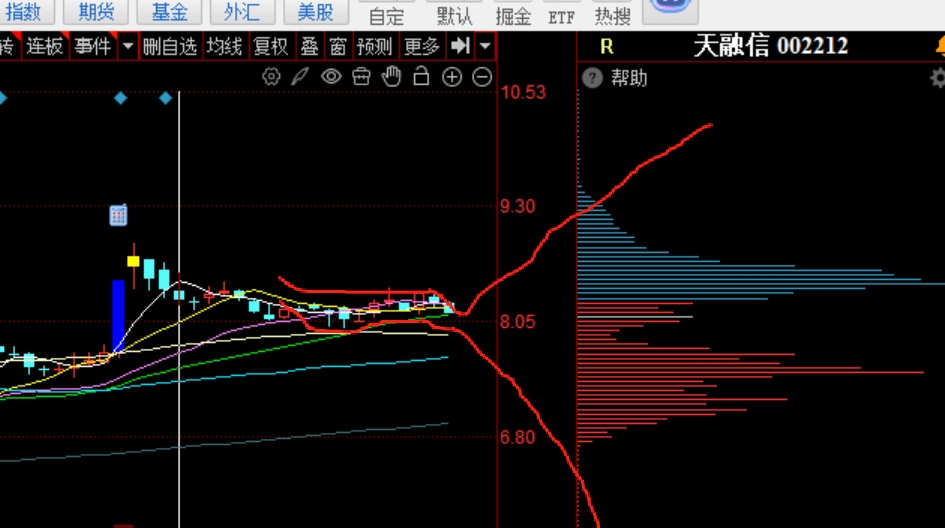Select the hand pan tool icon
This screenshot has width=945, height=528.
(391, 77)
